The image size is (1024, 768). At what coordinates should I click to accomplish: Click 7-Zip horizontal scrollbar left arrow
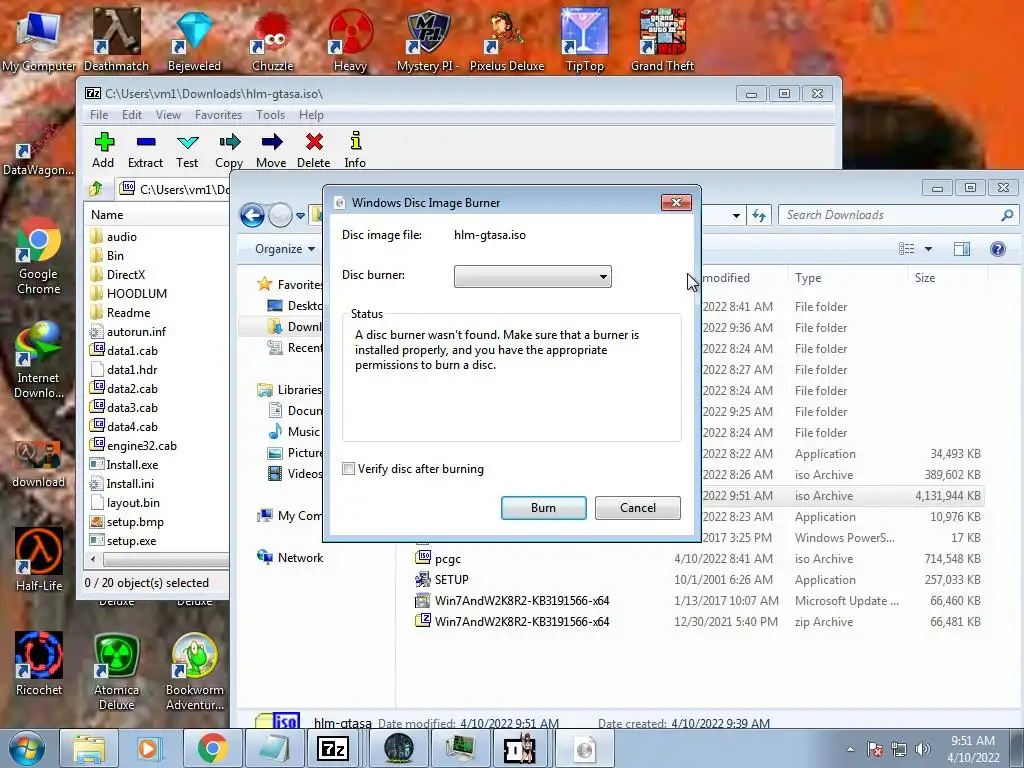[x=93, y=560]
